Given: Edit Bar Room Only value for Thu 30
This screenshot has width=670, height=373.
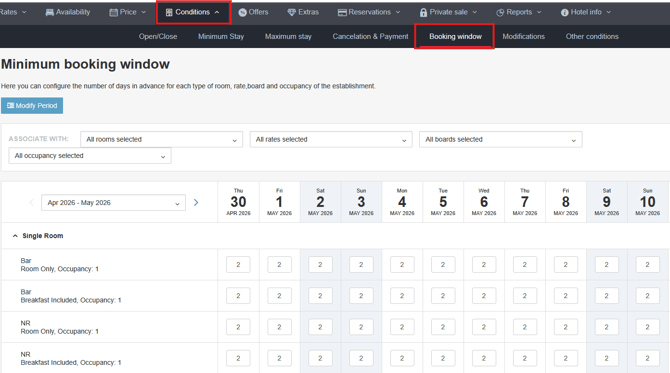Looking at the screenshot, I should (x=238, y=264).
